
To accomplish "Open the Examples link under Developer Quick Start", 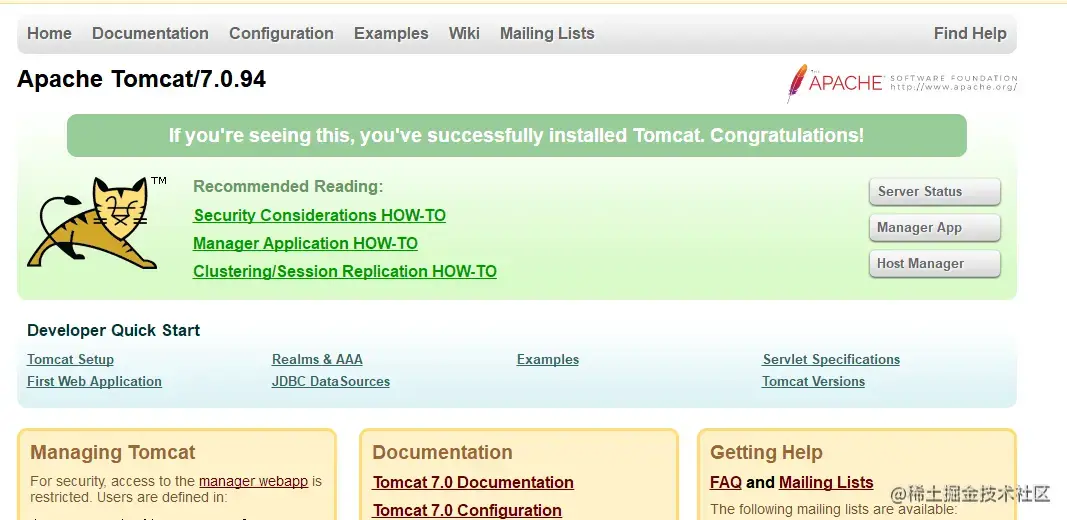I will [x=548, y=359].
